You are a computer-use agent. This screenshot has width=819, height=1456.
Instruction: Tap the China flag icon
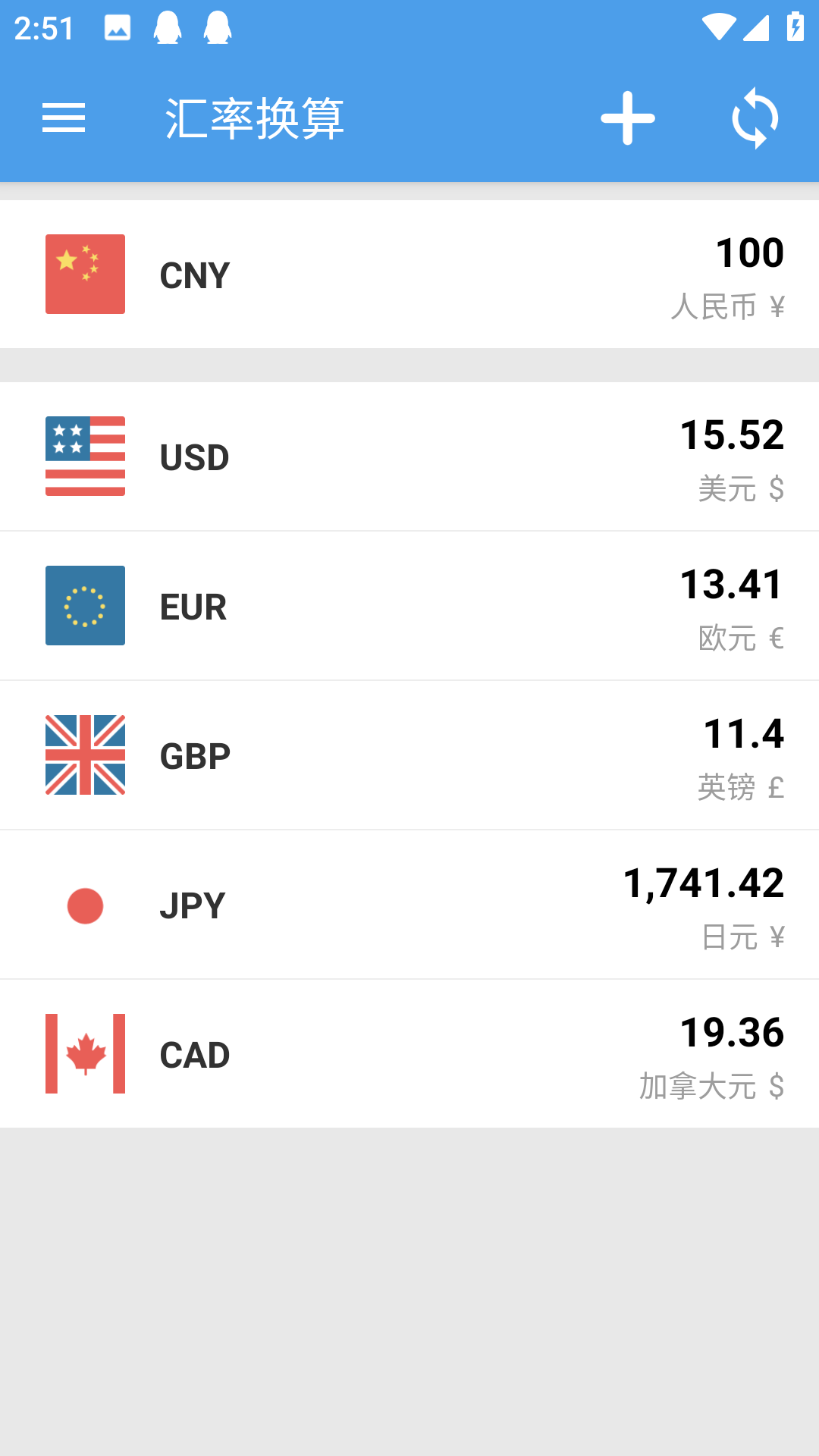pyautogui.click(x=85, y=274)
